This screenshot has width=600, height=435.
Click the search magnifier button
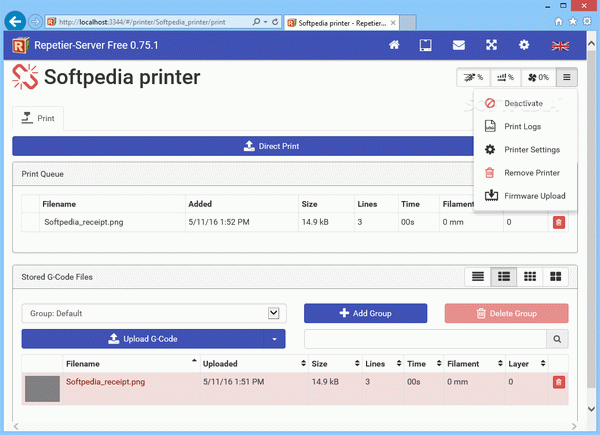pos(557,339)
